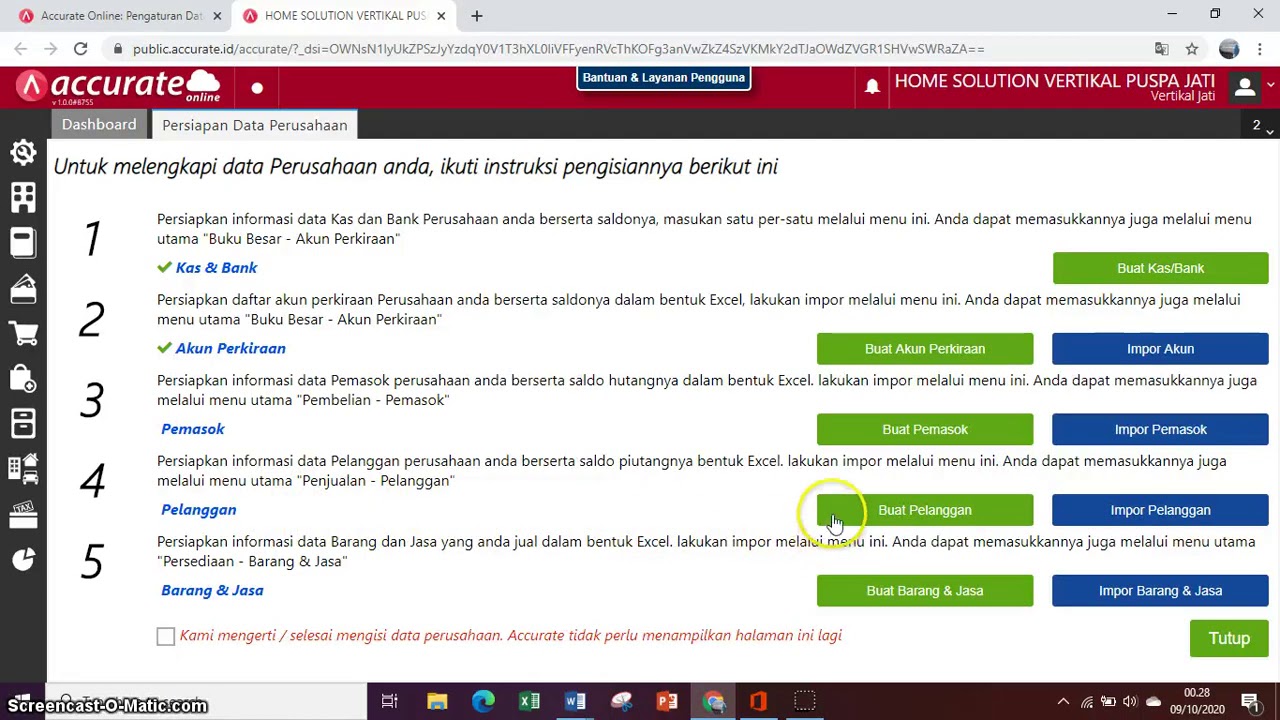Viewport: 1280px width, 720px height.
Task: Tick the 'Kami mengerti / selesai mengisi' checkbox
Action: tap(166, 637)
